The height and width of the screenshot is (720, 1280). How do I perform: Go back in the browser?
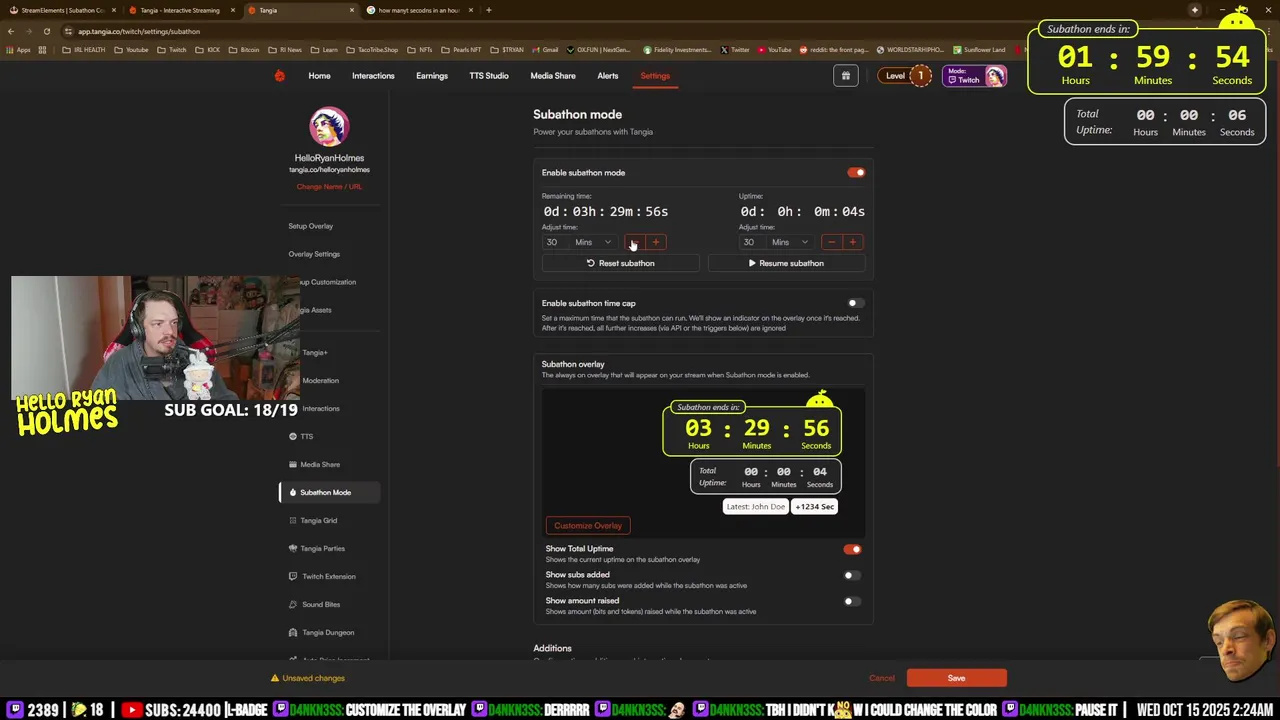[10, 31]
